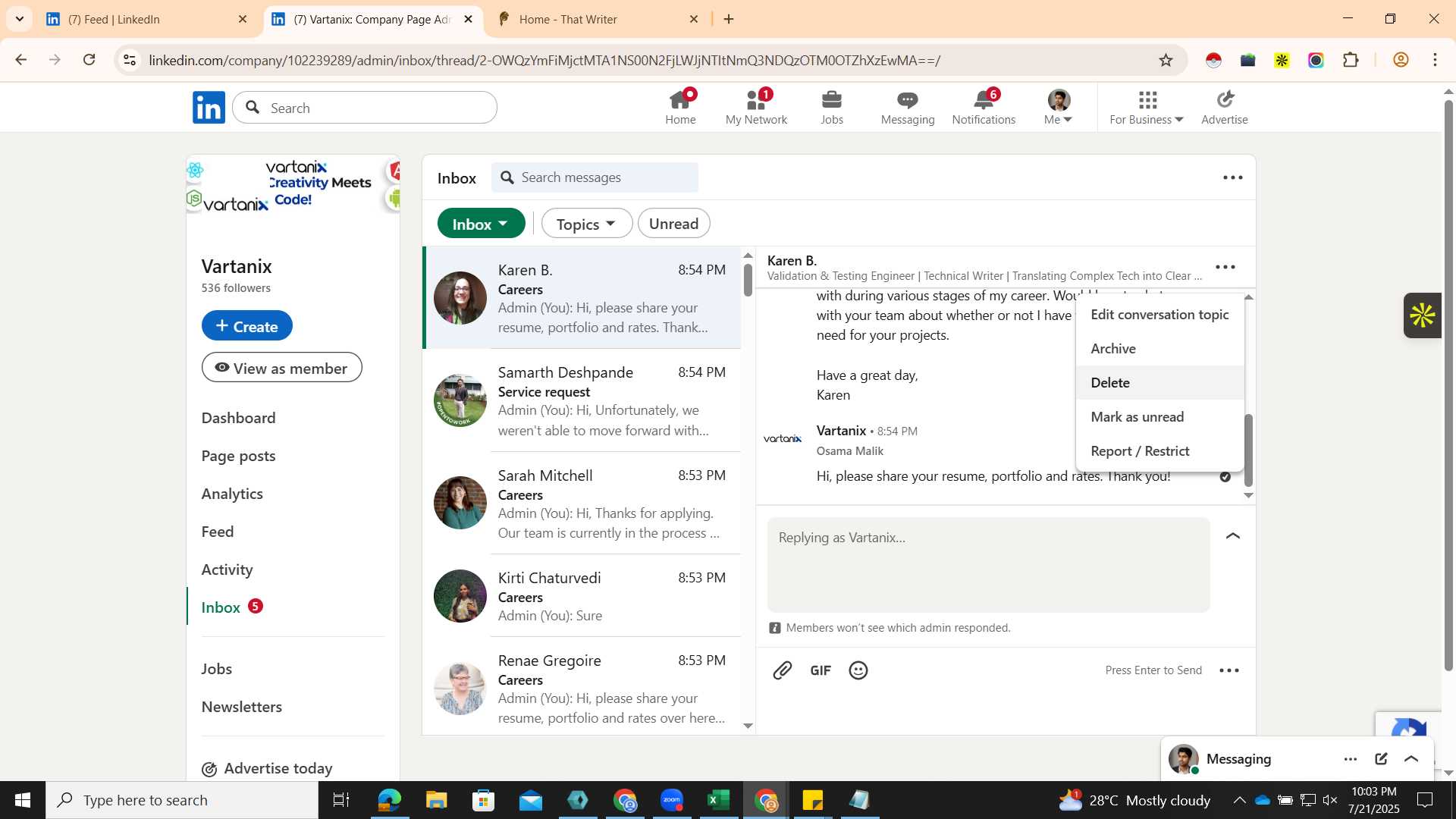Open Topics filter dropdown
The width and height of the screenshot is (1456, 819).
pyautogui.click(x=586, y=224)
